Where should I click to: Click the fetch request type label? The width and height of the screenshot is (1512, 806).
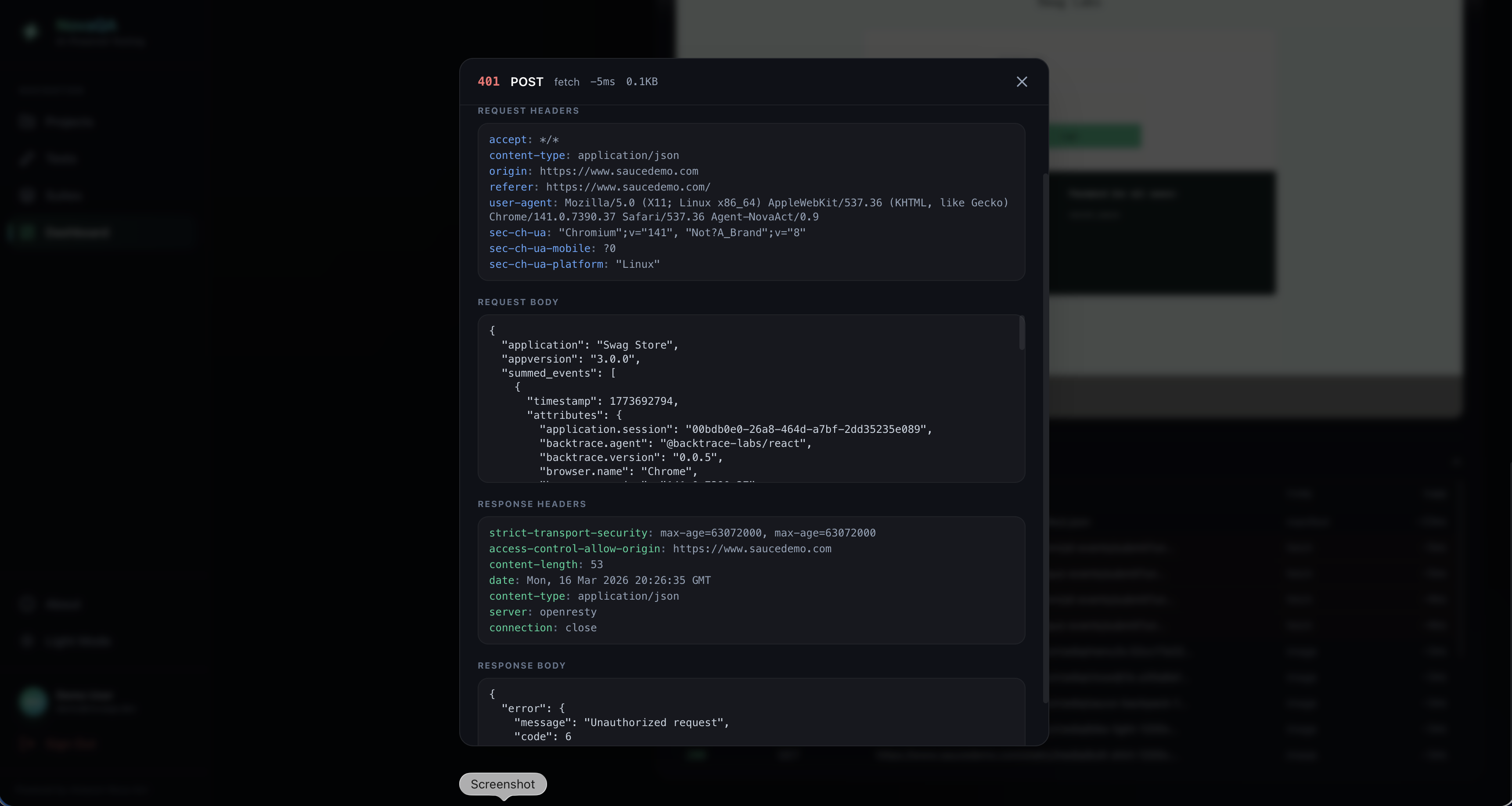click(566, 82)
